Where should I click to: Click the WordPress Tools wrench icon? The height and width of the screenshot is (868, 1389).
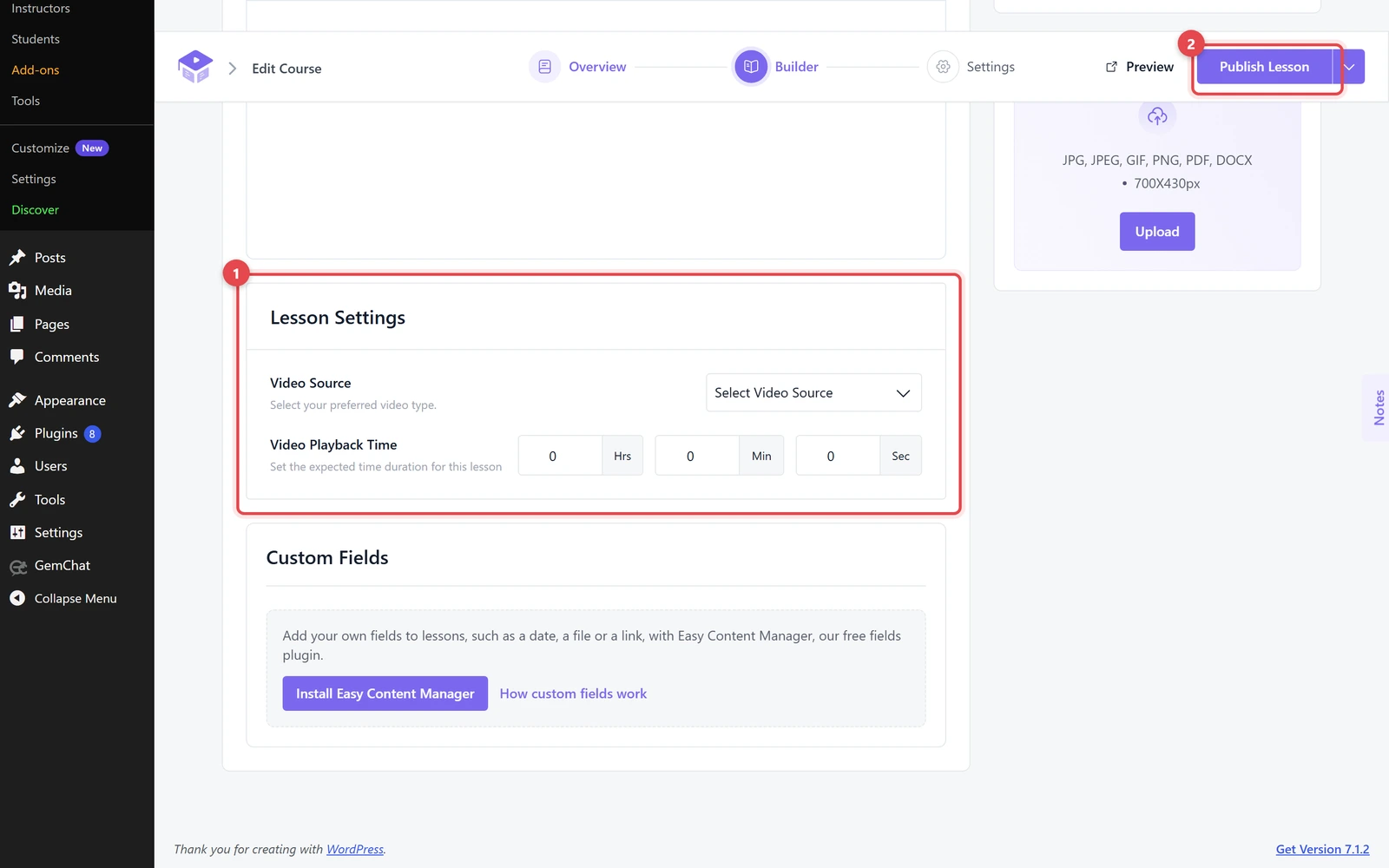tap(17, 500)
